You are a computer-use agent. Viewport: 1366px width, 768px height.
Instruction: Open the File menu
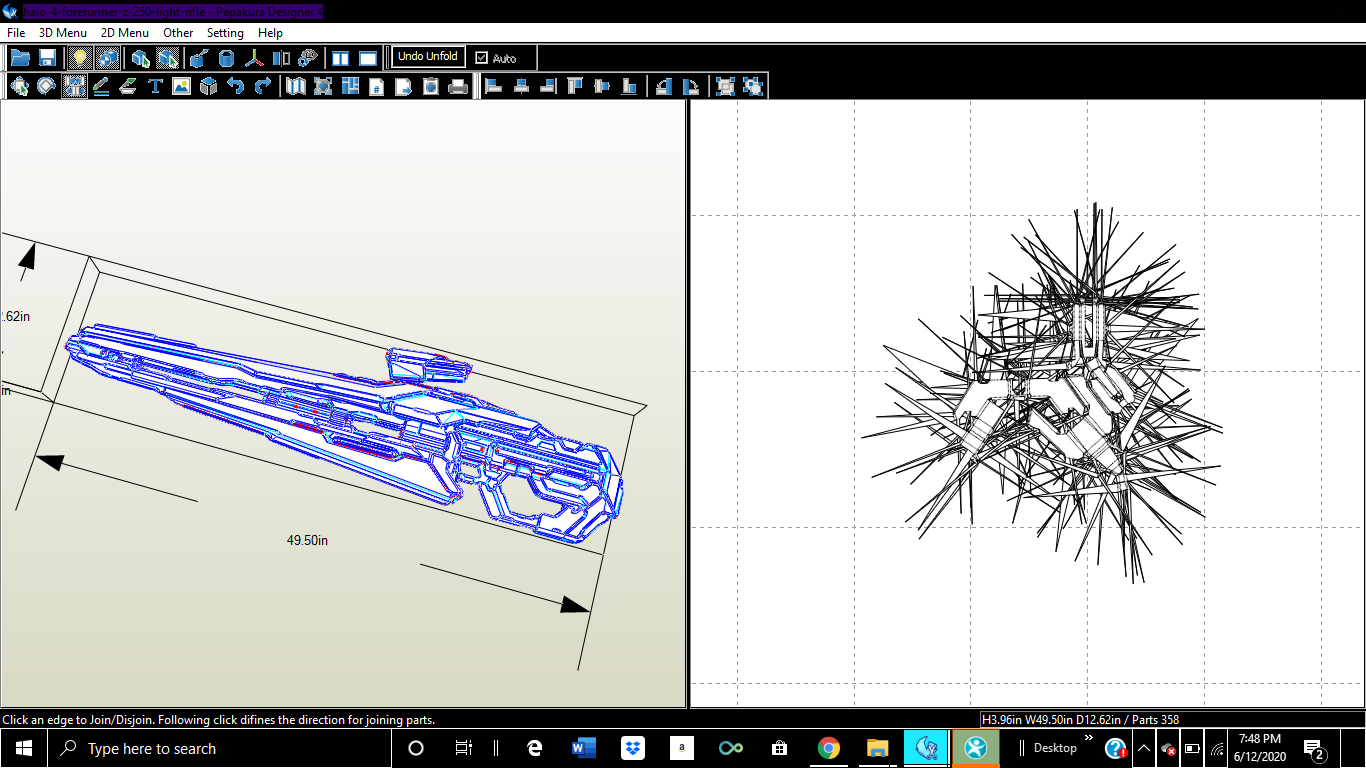[x=16, y=33]
